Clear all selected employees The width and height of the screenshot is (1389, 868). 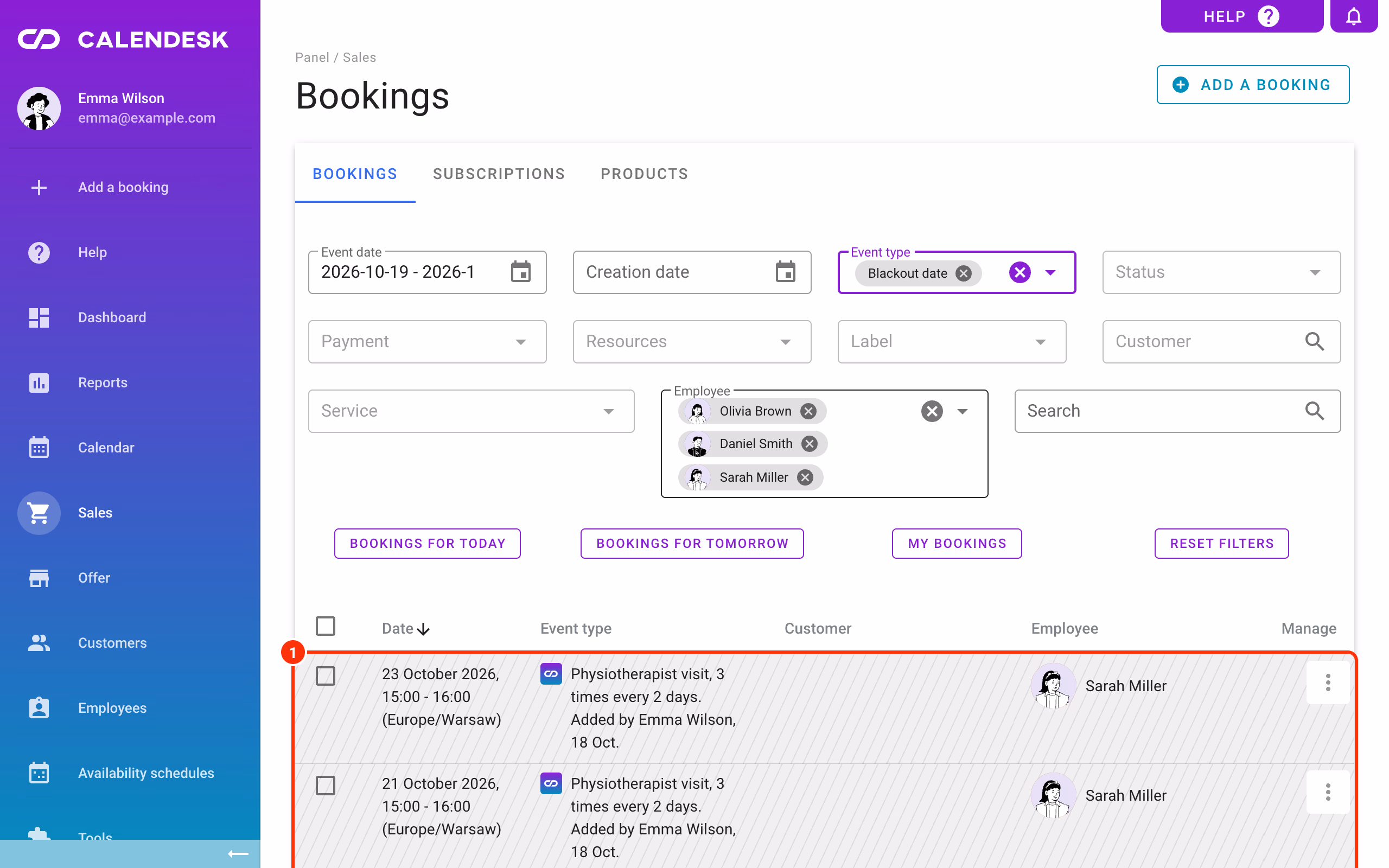(932, 411)
